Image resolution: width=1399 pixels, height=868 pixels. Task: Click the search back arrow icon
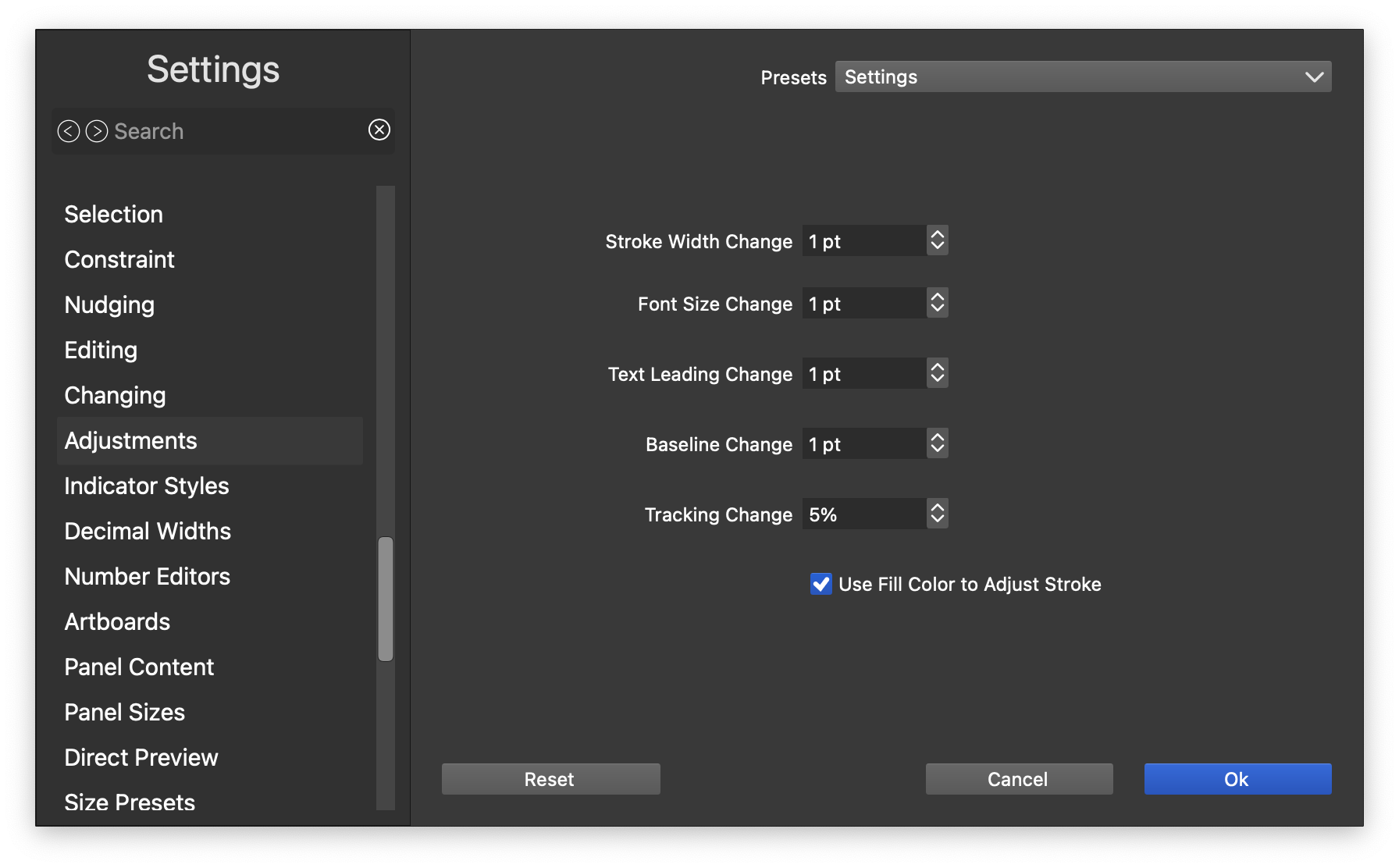pyautogui.click(x=69, y=131)
